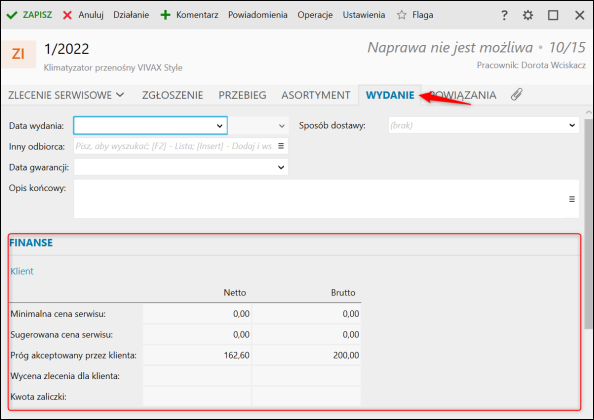Screen dimensions: 594x420
Task: Open attachments via the paperclip icon
Action: (x=516, y=94)
